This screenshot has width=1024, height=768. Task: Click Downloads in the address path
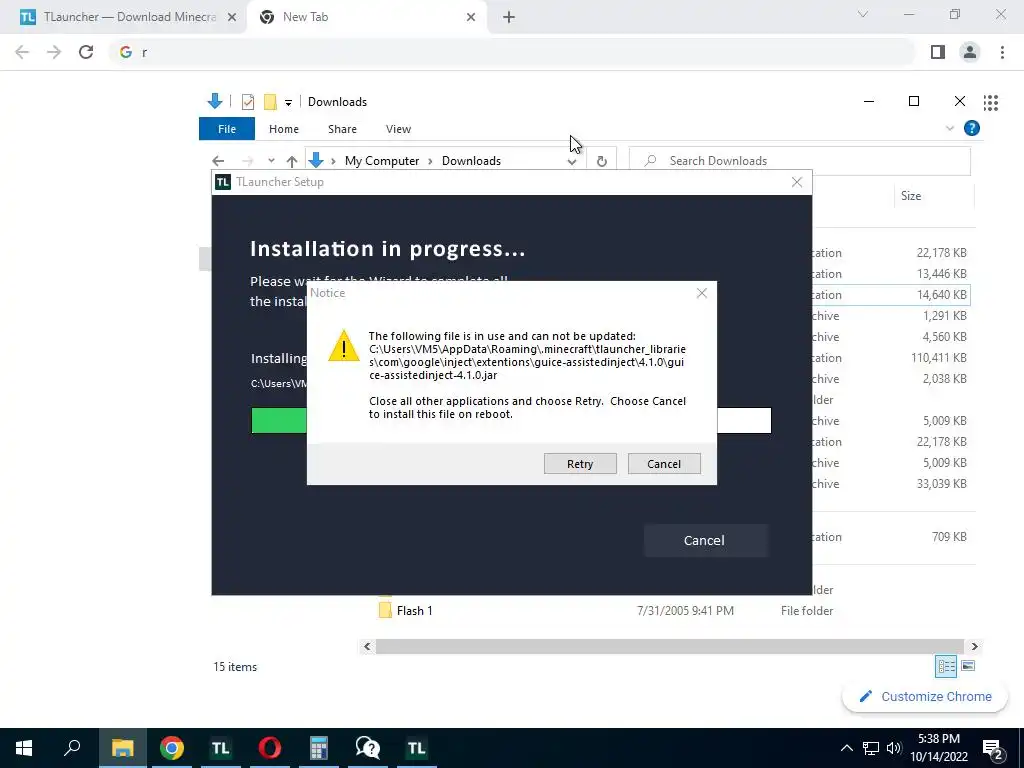(x=471, y=161)
